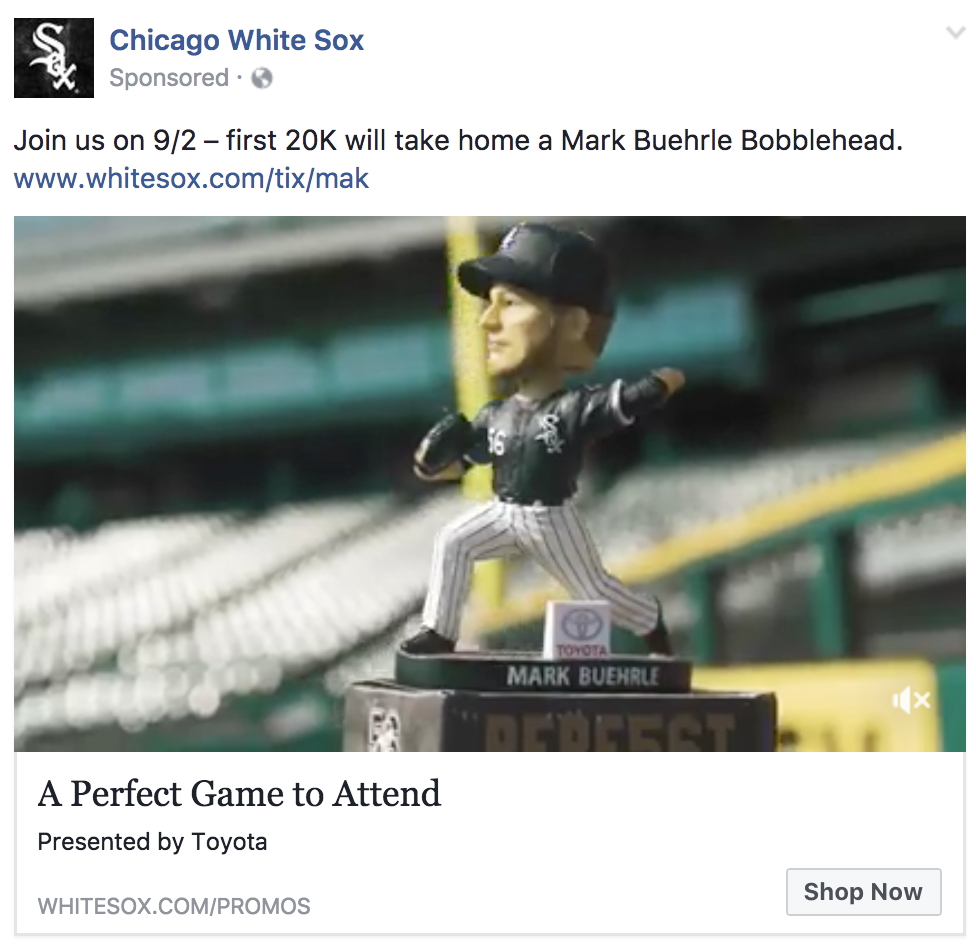This screenshot has height=948, width=976.
Task: Open the WHITESOX.COM/PROMOS domain text
Action: tap(174, 906)
